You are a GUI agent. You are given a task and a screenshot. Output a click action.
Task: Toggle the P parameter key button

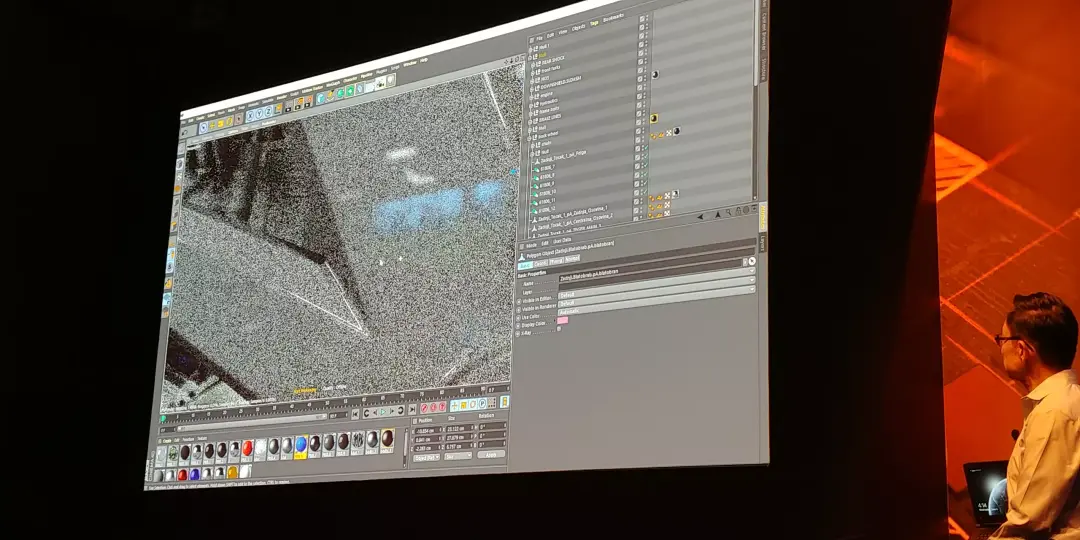click(482, 404)
